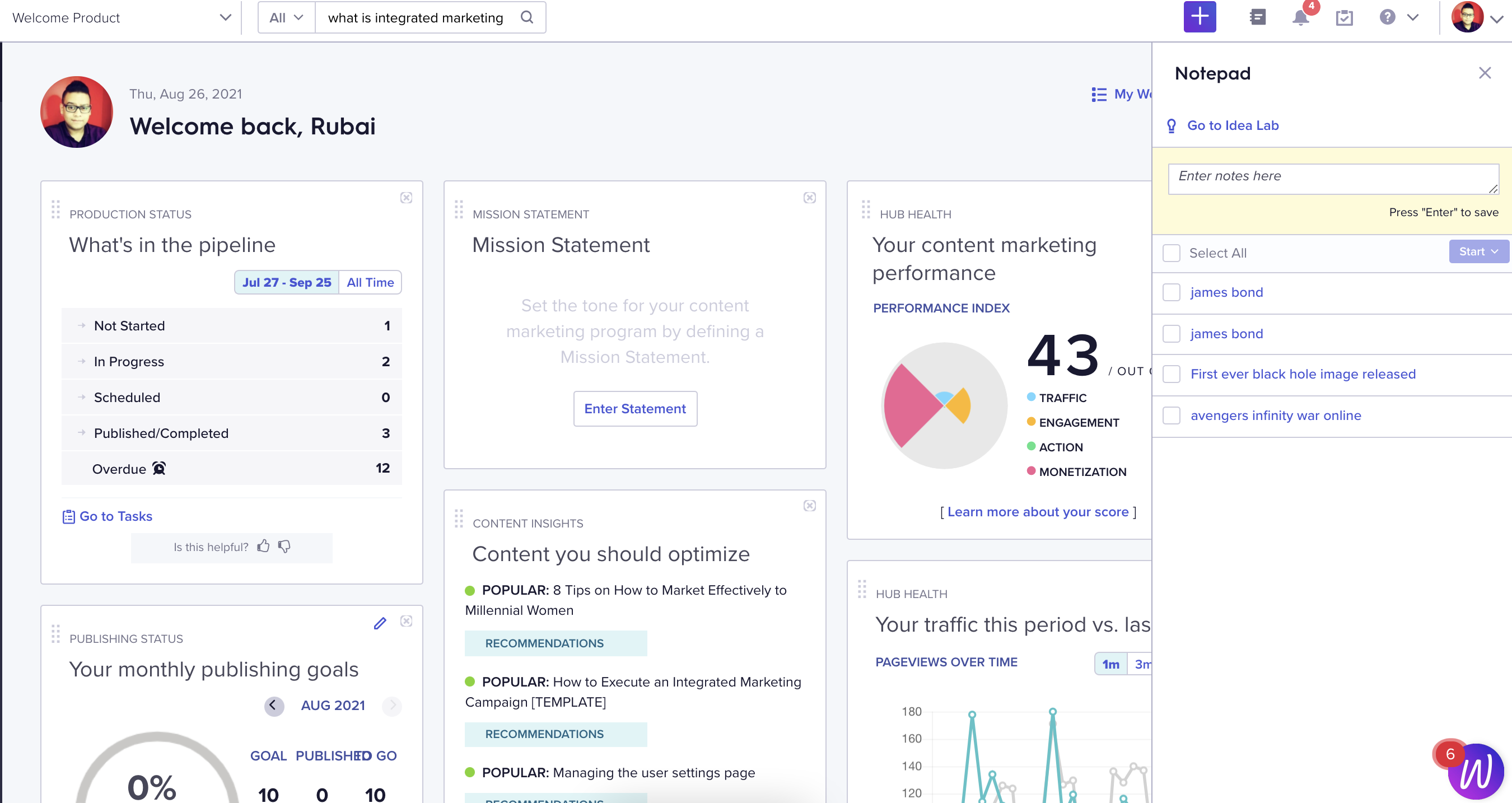
Task: Go to next month in publishing goals
Action: (x=392, y=706)
